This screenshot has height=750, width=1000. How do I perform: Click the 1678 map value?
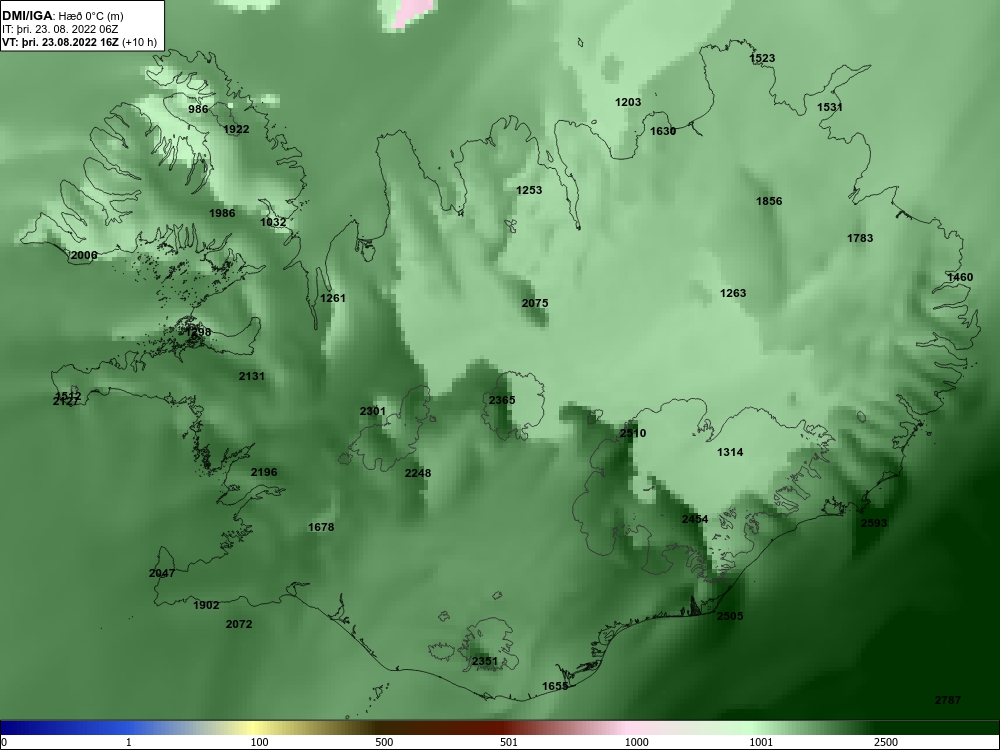(321, 527)
